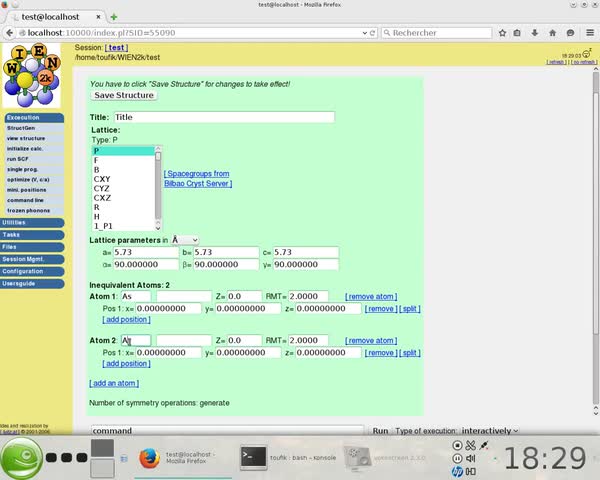Click the lattice list scrollbar

coord(158,188)
